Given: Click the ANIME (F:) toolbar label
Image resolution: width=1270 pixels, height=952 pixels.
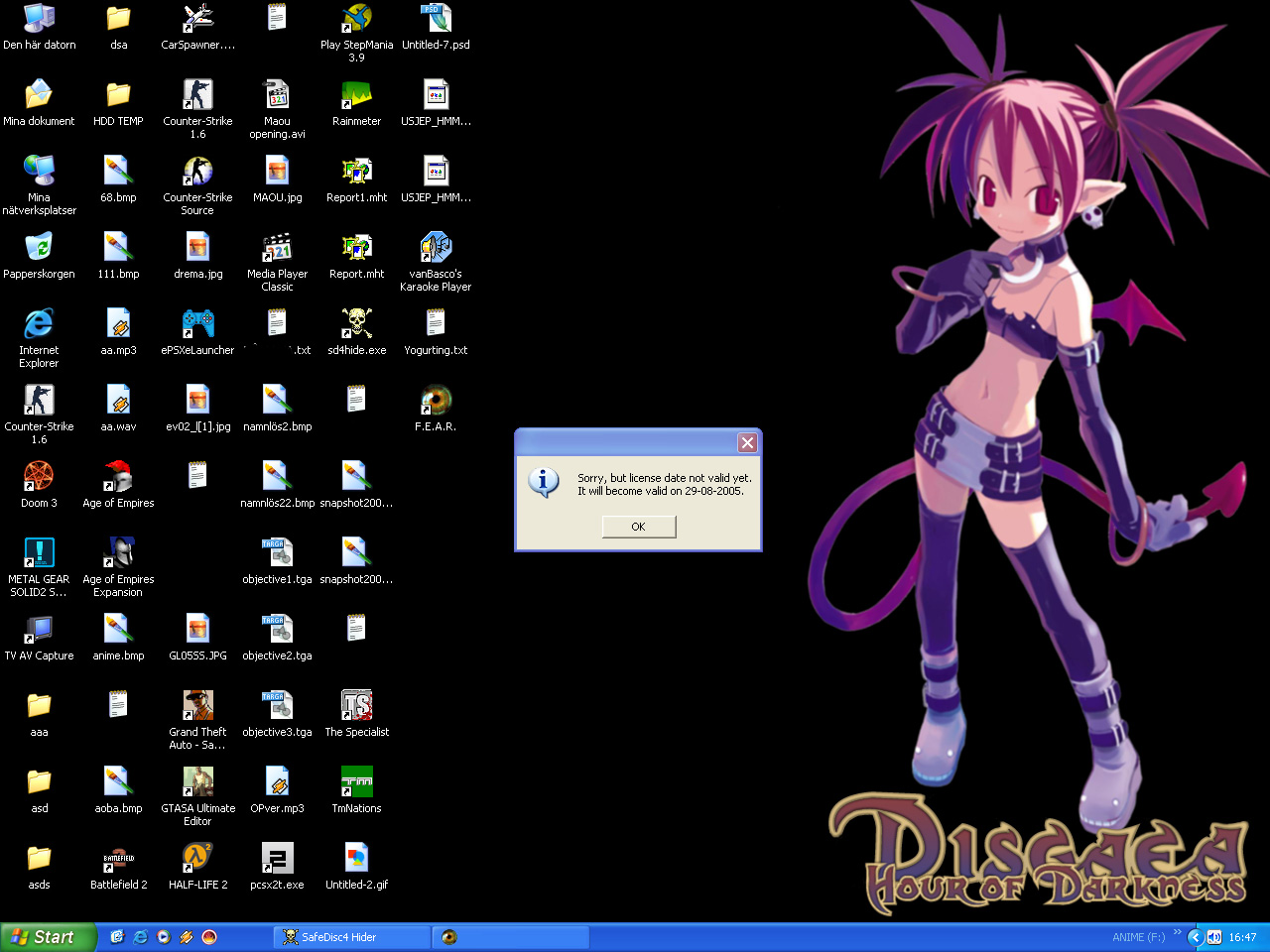Looking at the screenshot, I should tap(1138, 937).
